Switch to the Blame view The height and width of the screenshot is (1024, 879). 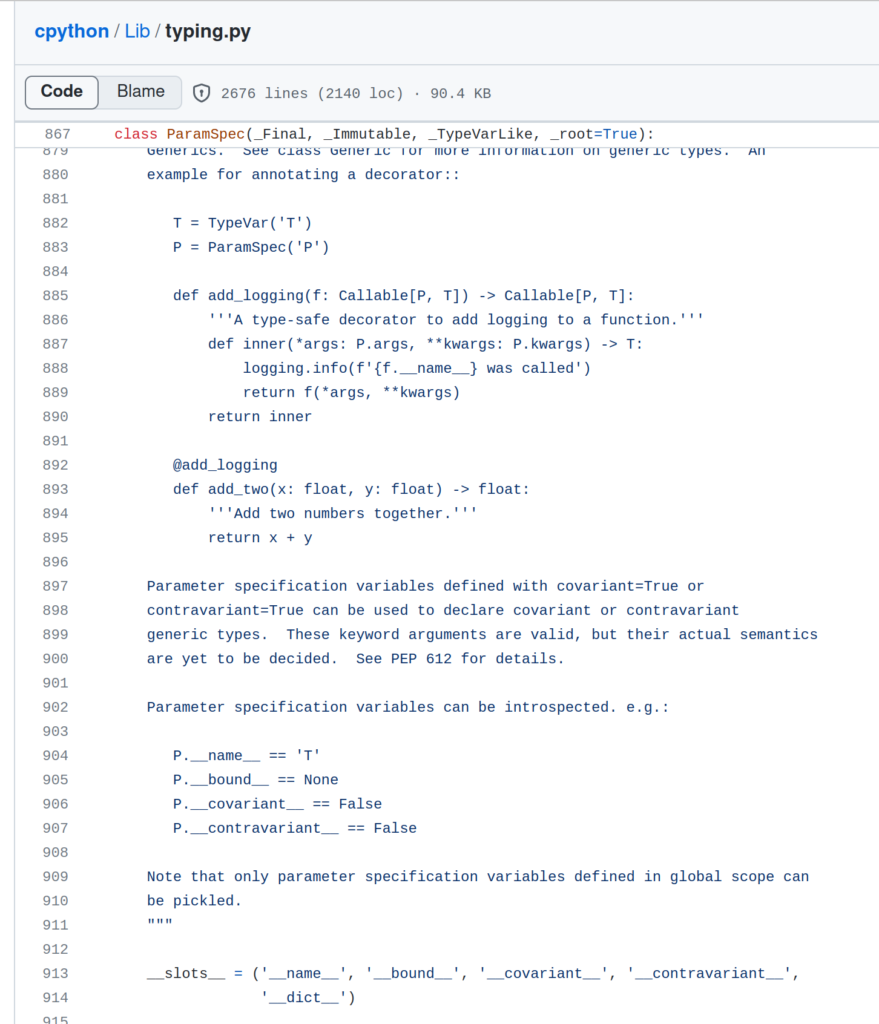point(140,91)
